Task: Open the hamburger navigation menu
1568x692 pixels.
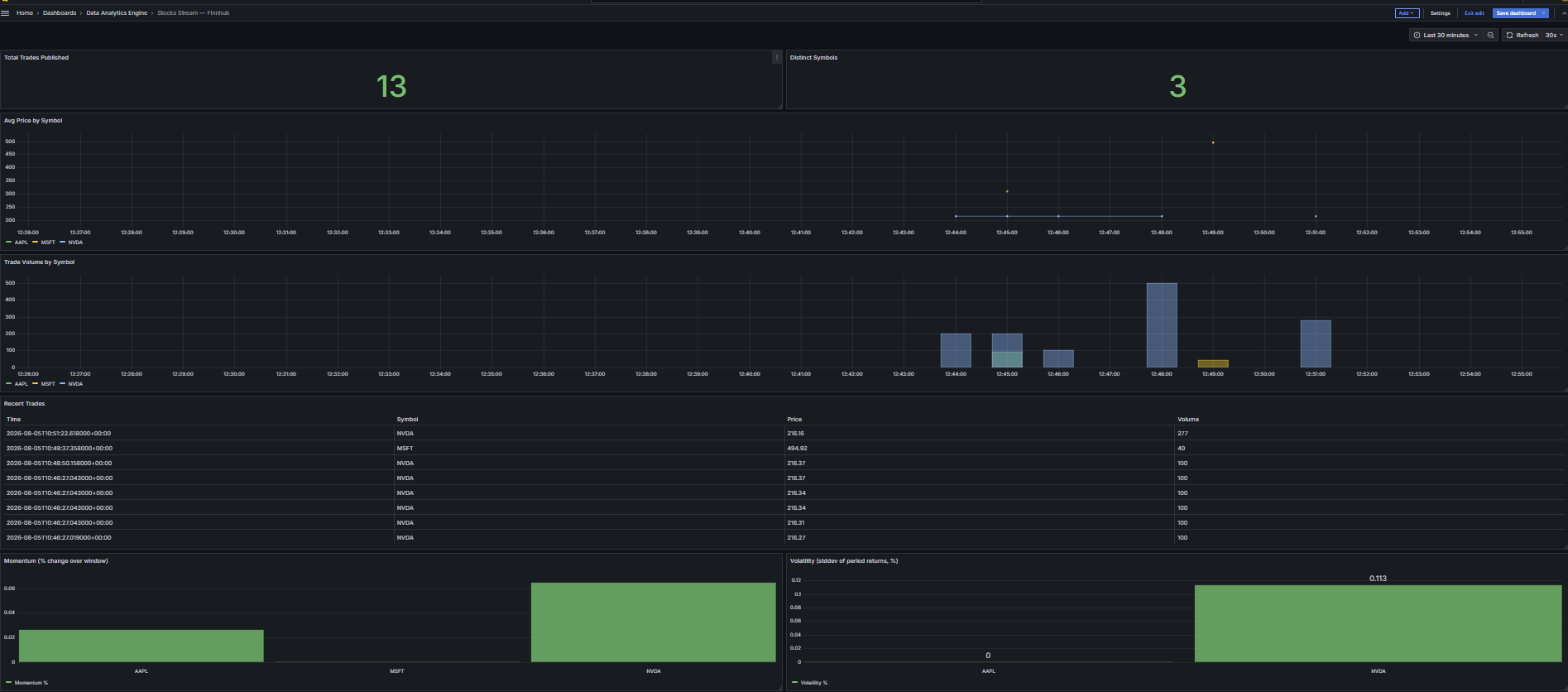Action: click(5, 13)
